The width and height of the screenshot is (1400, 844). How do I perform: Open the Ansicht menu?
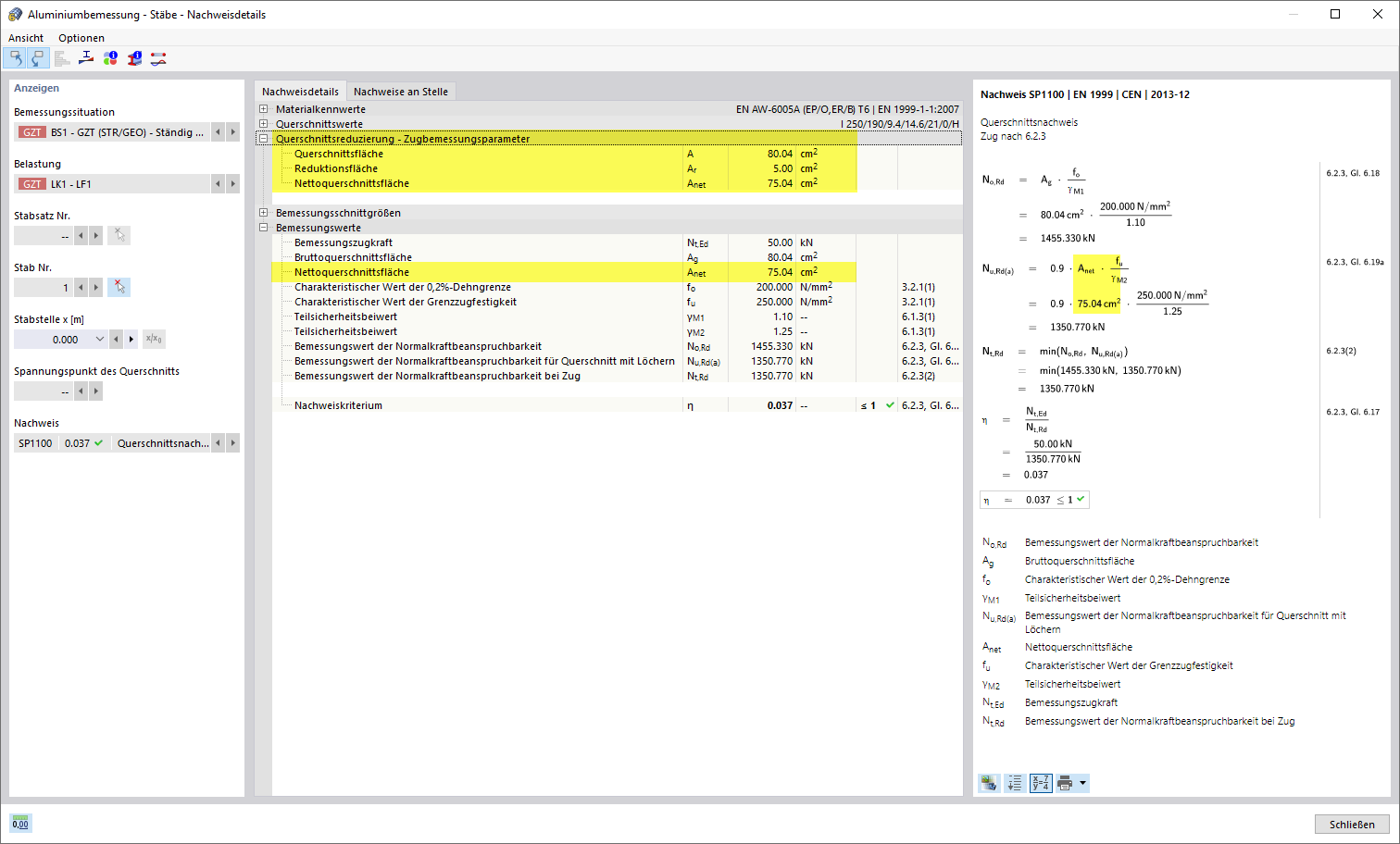[x=26, y=38]
